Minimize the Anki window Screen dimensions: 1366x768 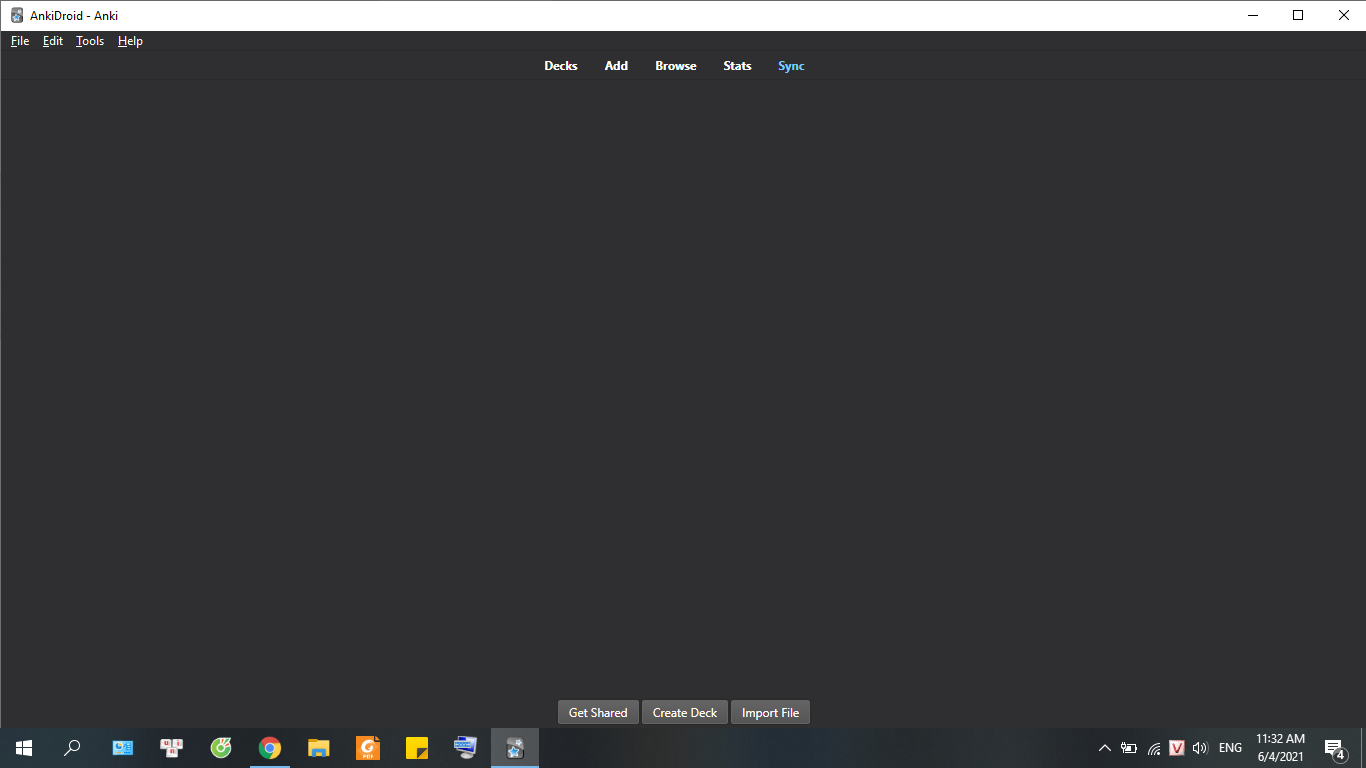pos(1253,15)
